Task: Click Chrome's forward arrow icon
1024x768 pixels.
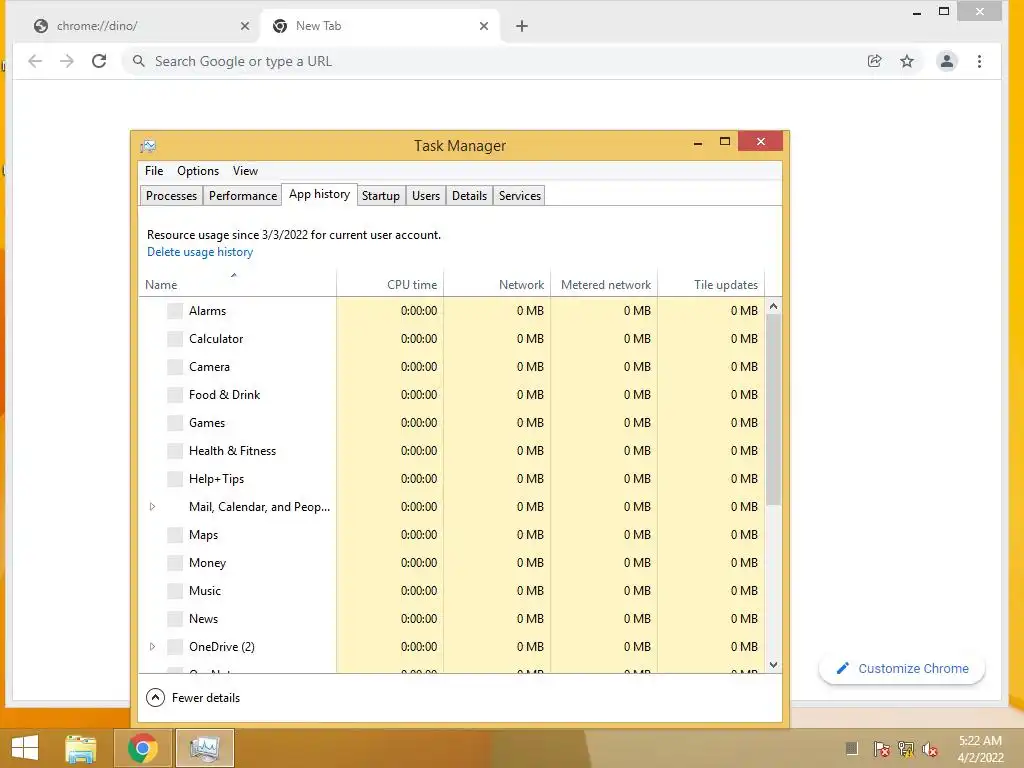Action: click(x=67, y=61)
